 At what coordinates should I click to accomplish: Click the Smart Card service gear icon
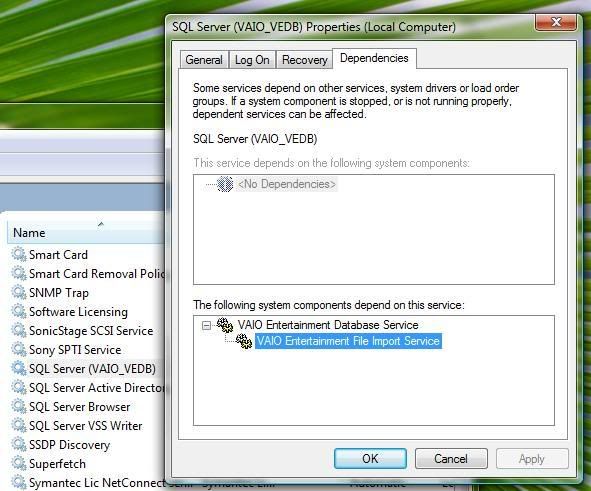coord(18,254)
